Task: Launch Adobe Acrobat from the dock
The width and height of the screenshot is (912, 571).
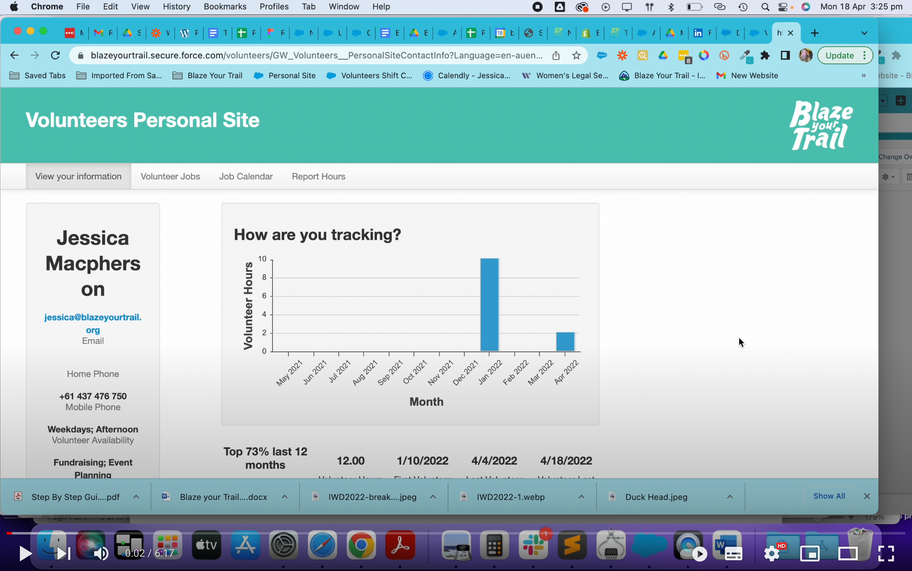Action: click(x=400, y=546)
